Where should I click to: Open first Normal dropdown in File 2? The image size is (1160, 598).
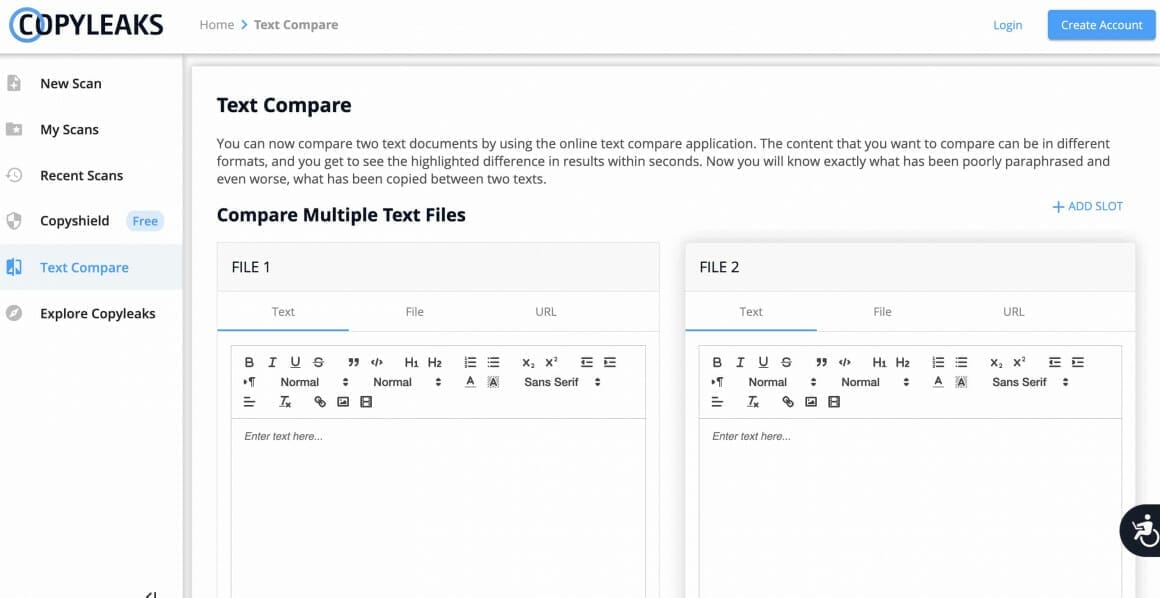point(781,382)
